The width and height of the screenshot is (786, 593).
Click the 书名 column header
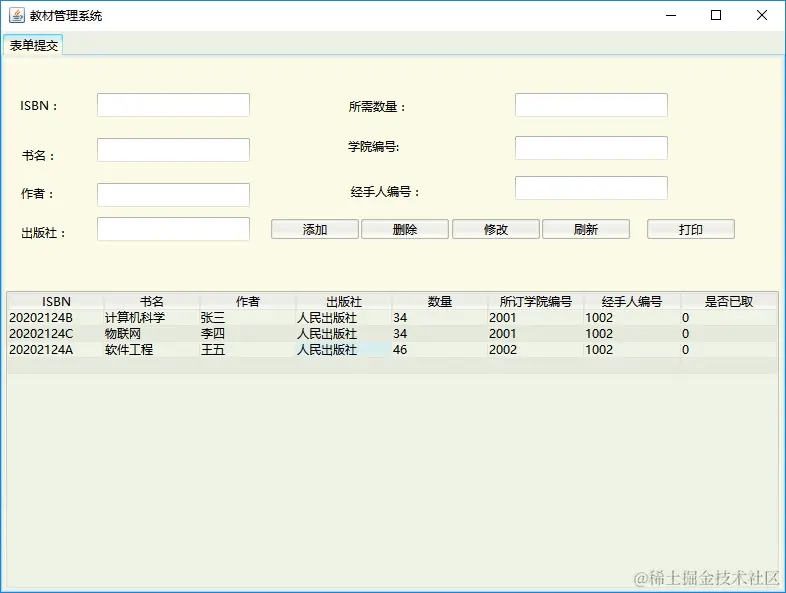(x=151, y=301)
